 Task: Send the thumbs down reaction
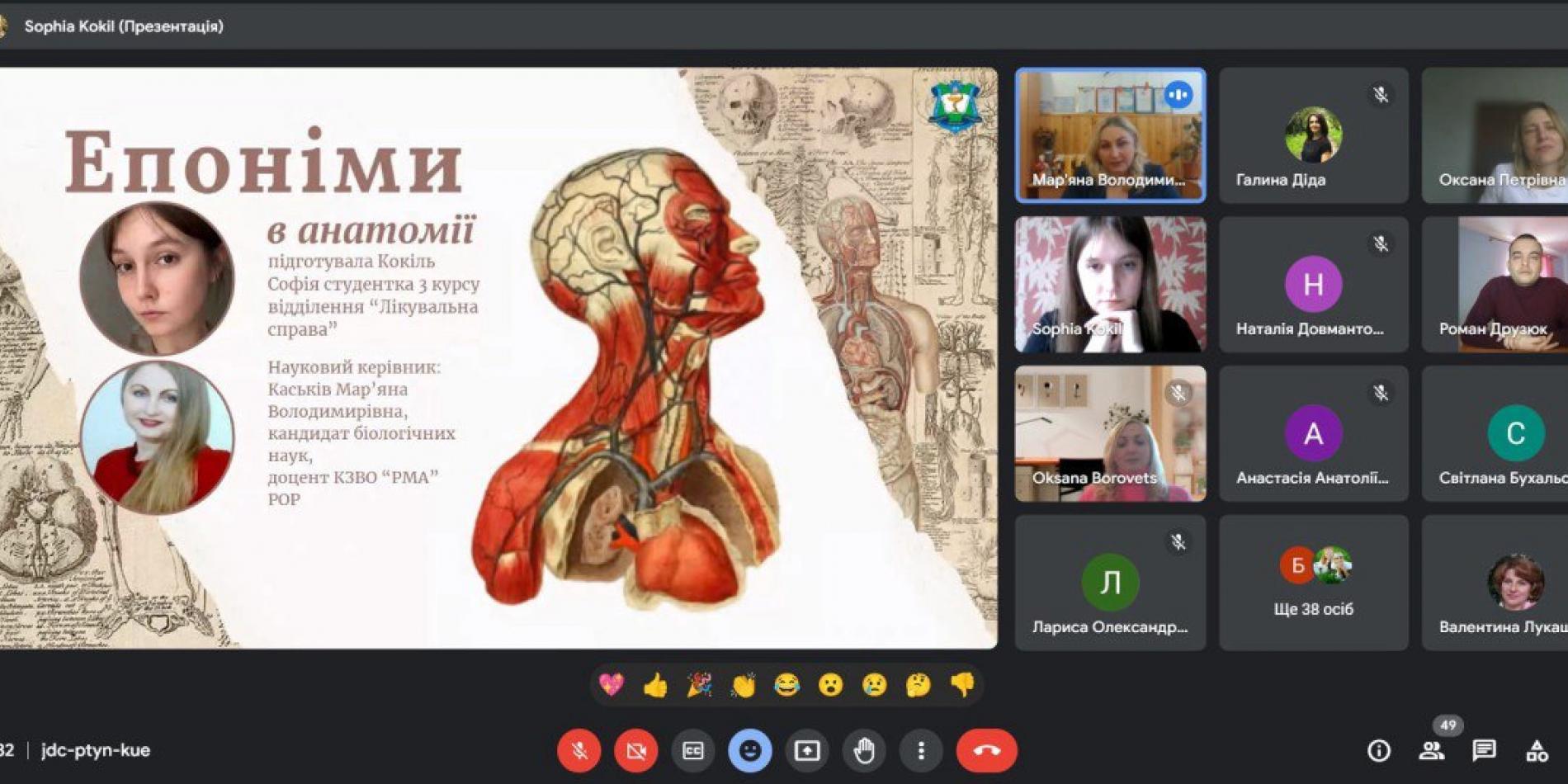[x=962, y=684]
